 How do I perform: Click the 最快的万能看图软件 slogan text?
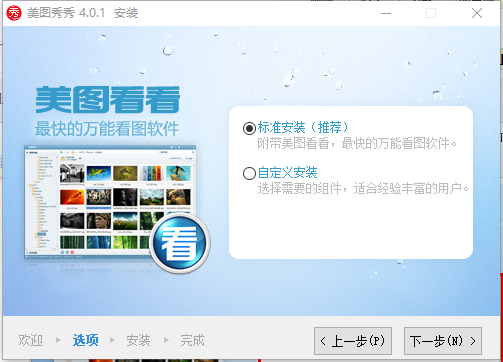pos(107,129)
